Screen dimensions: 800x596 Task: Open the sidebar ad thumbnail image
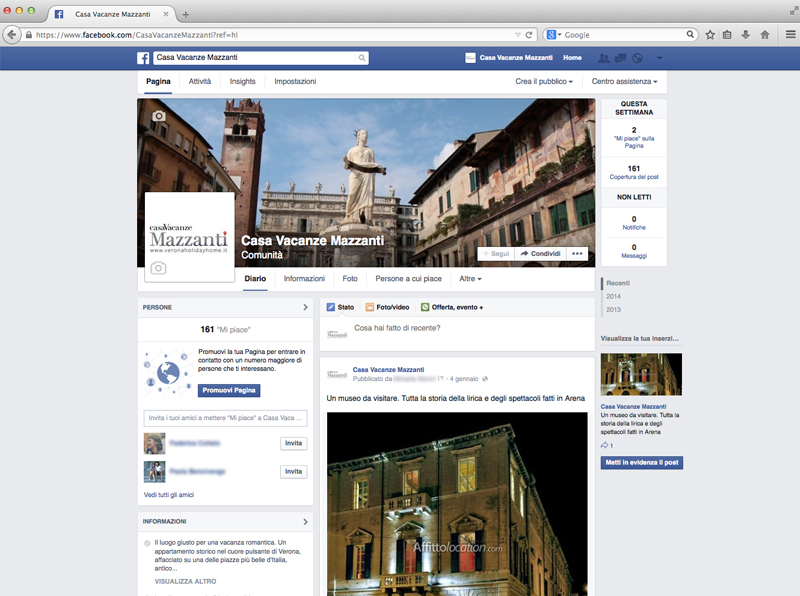(x=641, y=375)
